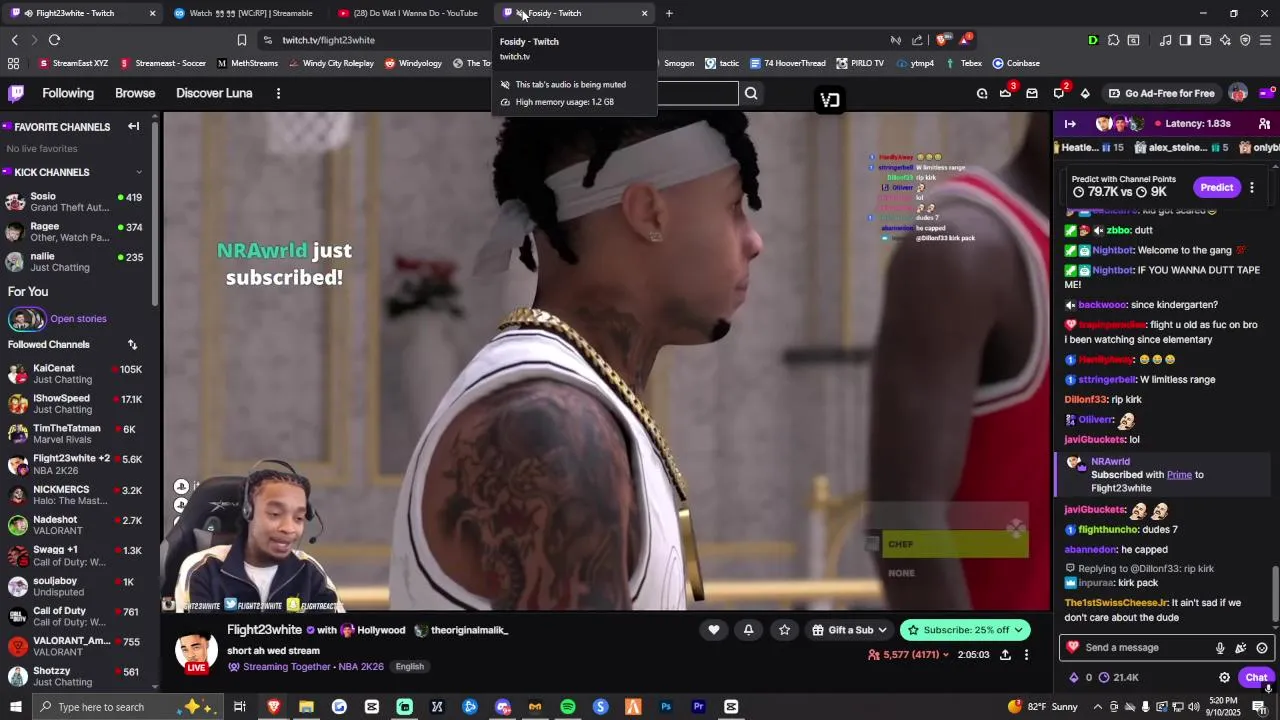Open the Following page
Screen dimensions: 1280x720
(x=68, y=93)
